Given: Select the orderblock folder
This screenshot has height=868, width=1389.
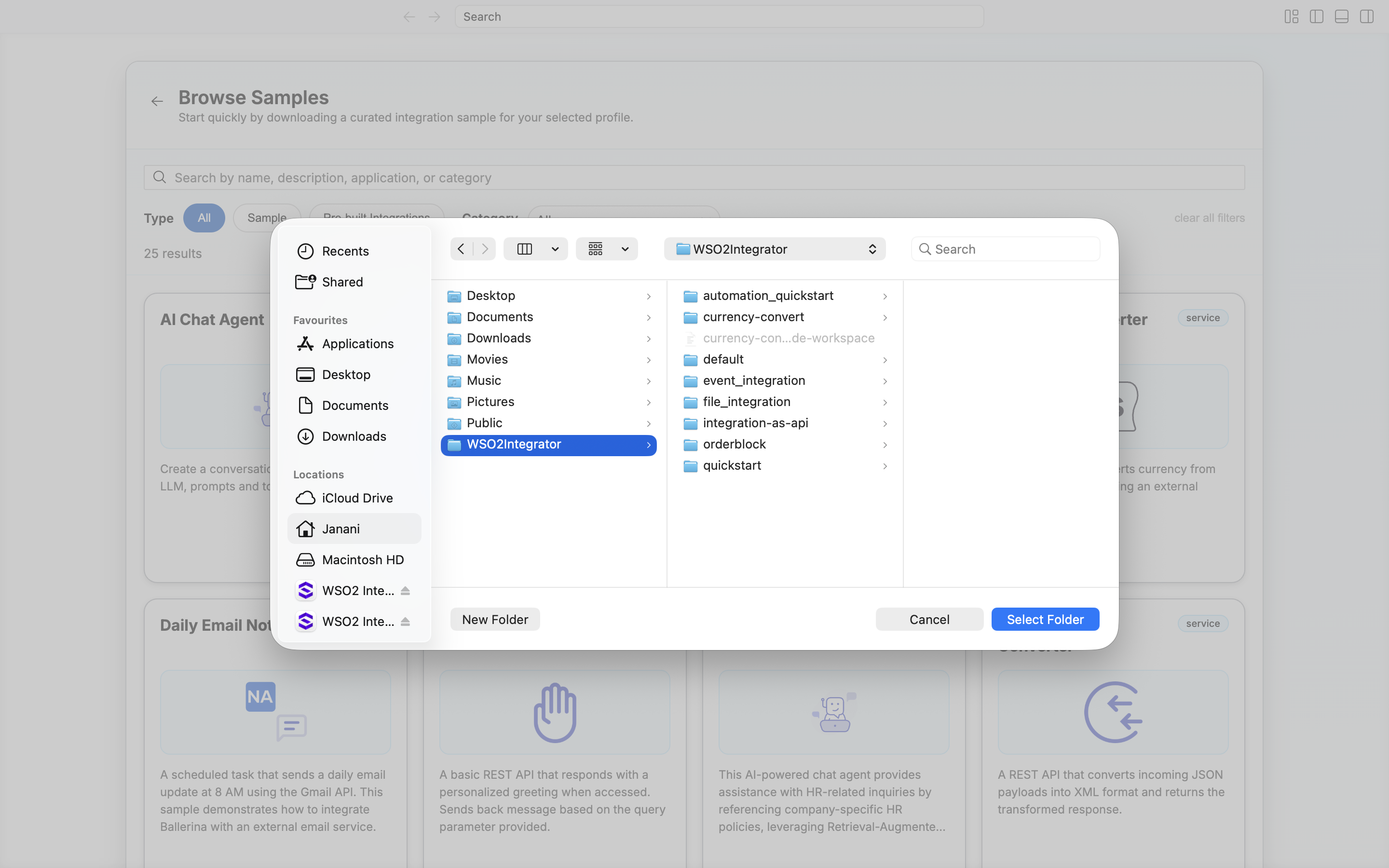Looking at the screenshot, I should [x=785, y=445].
